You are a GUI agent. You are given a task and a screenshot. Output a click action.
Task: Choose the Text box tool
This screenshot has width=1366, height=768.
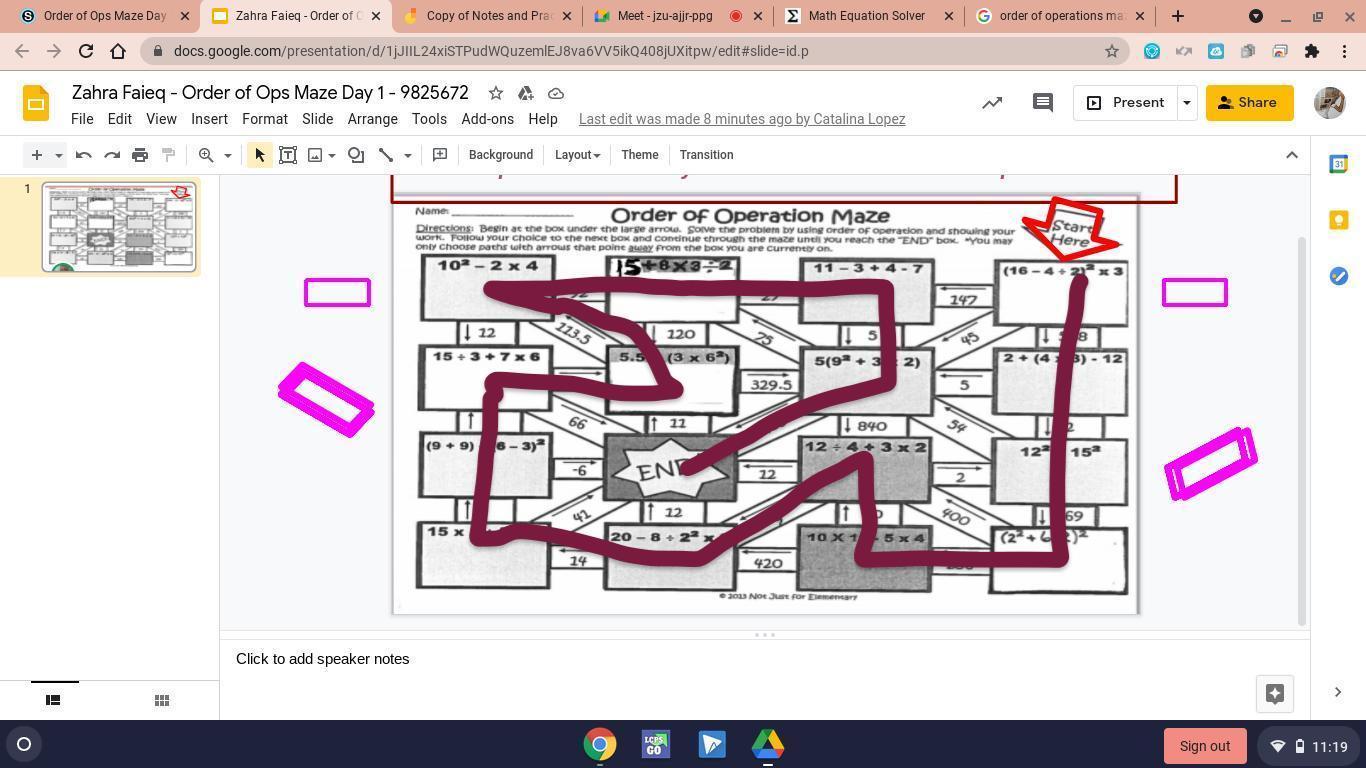[x=288, y=155]
